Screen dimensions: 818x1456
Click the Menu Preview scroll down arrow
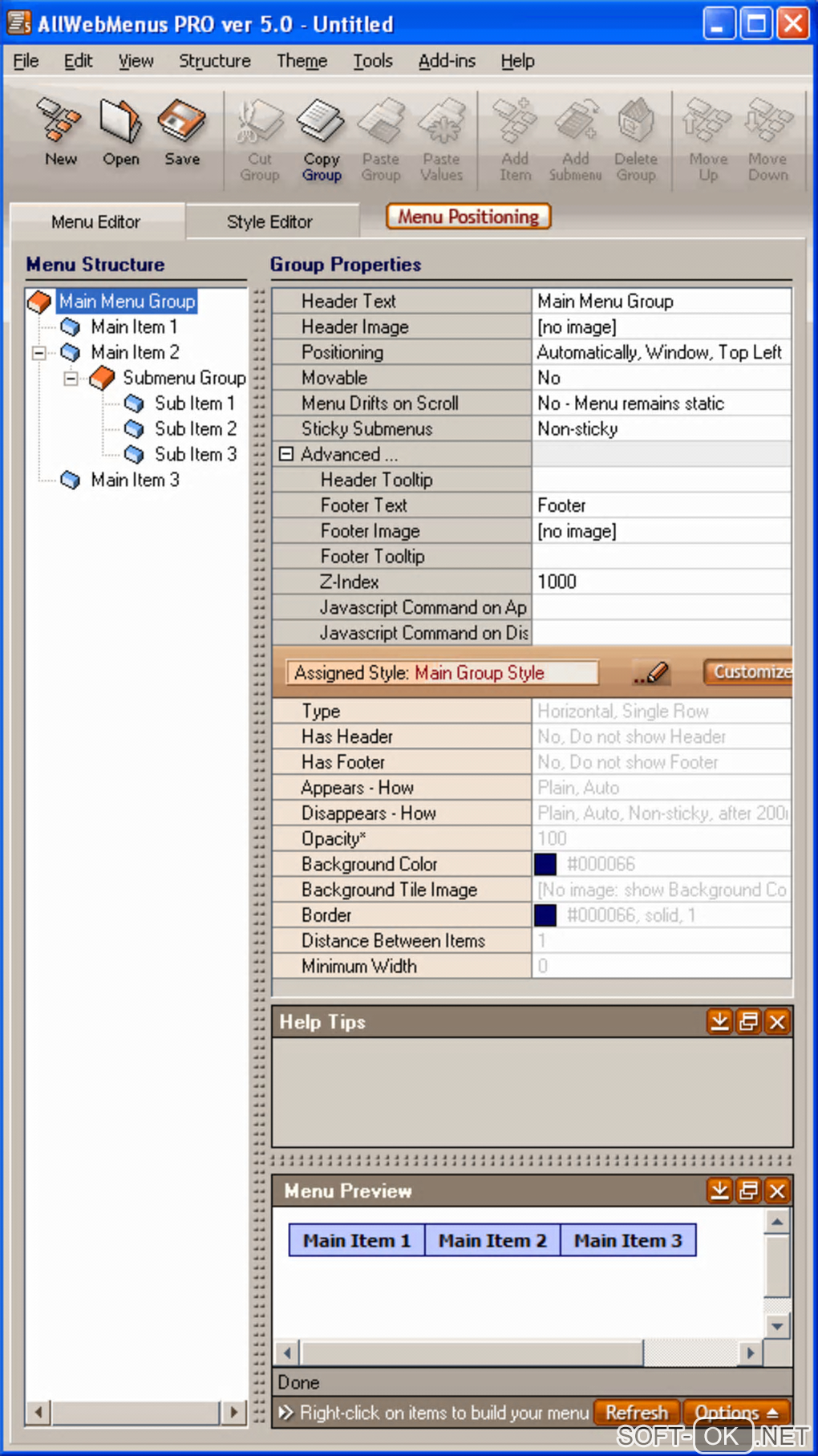[x=776, y=1325]
